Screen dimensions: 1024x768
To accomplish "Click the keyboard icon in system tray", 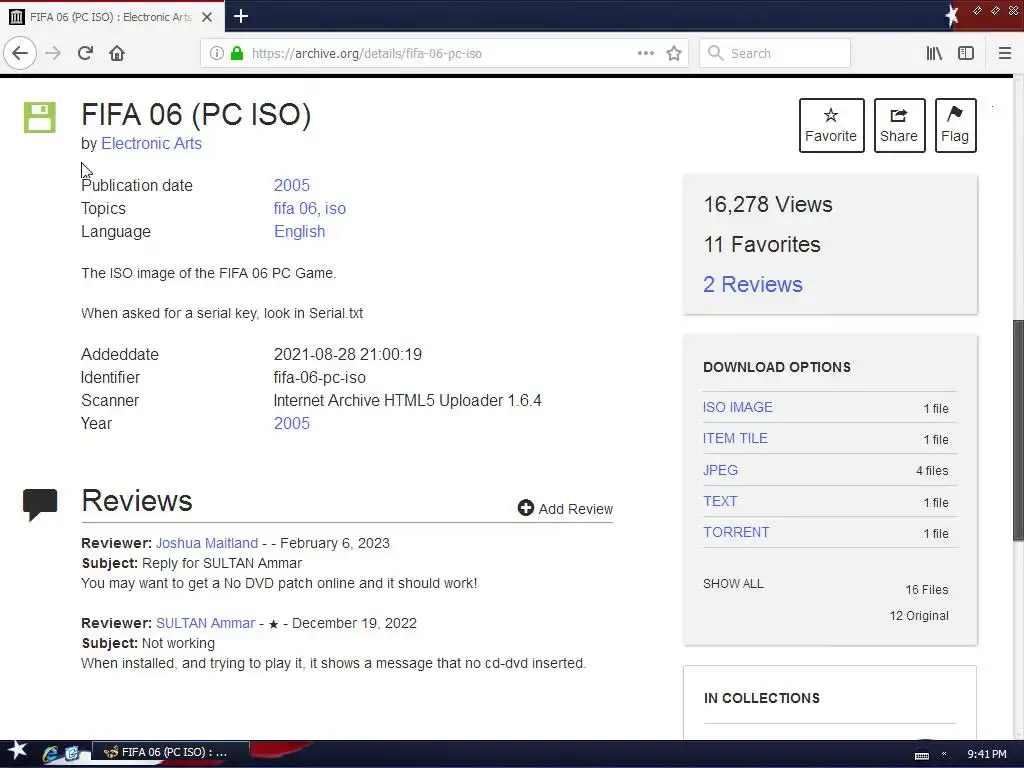I will pyautogui.click(x=921, y=754).
